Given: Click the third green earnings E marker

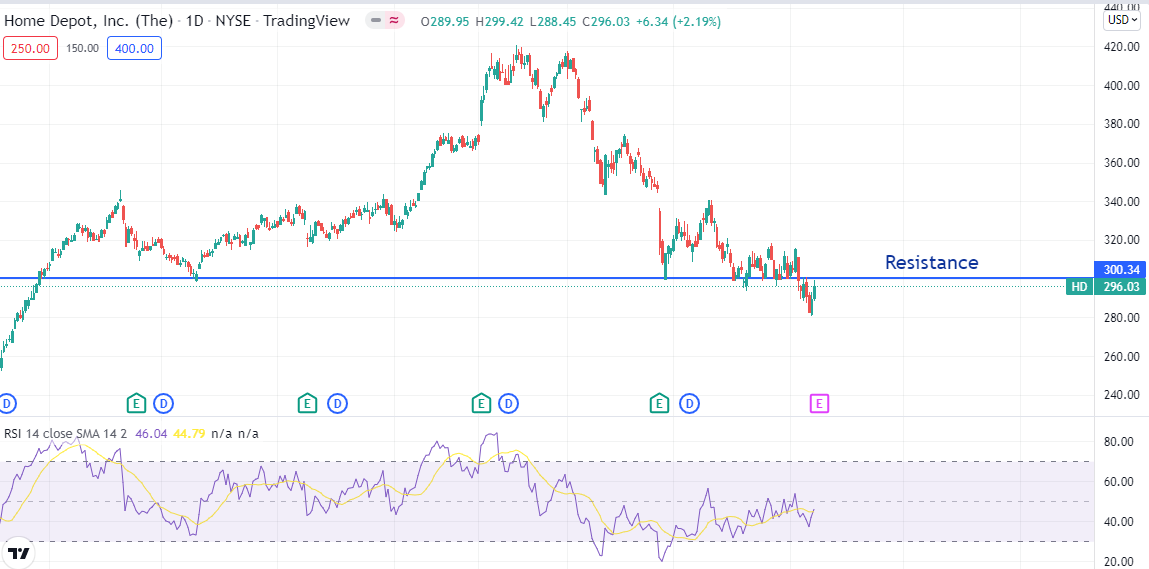Looking at the screenshot, I should tap(481, 403).
